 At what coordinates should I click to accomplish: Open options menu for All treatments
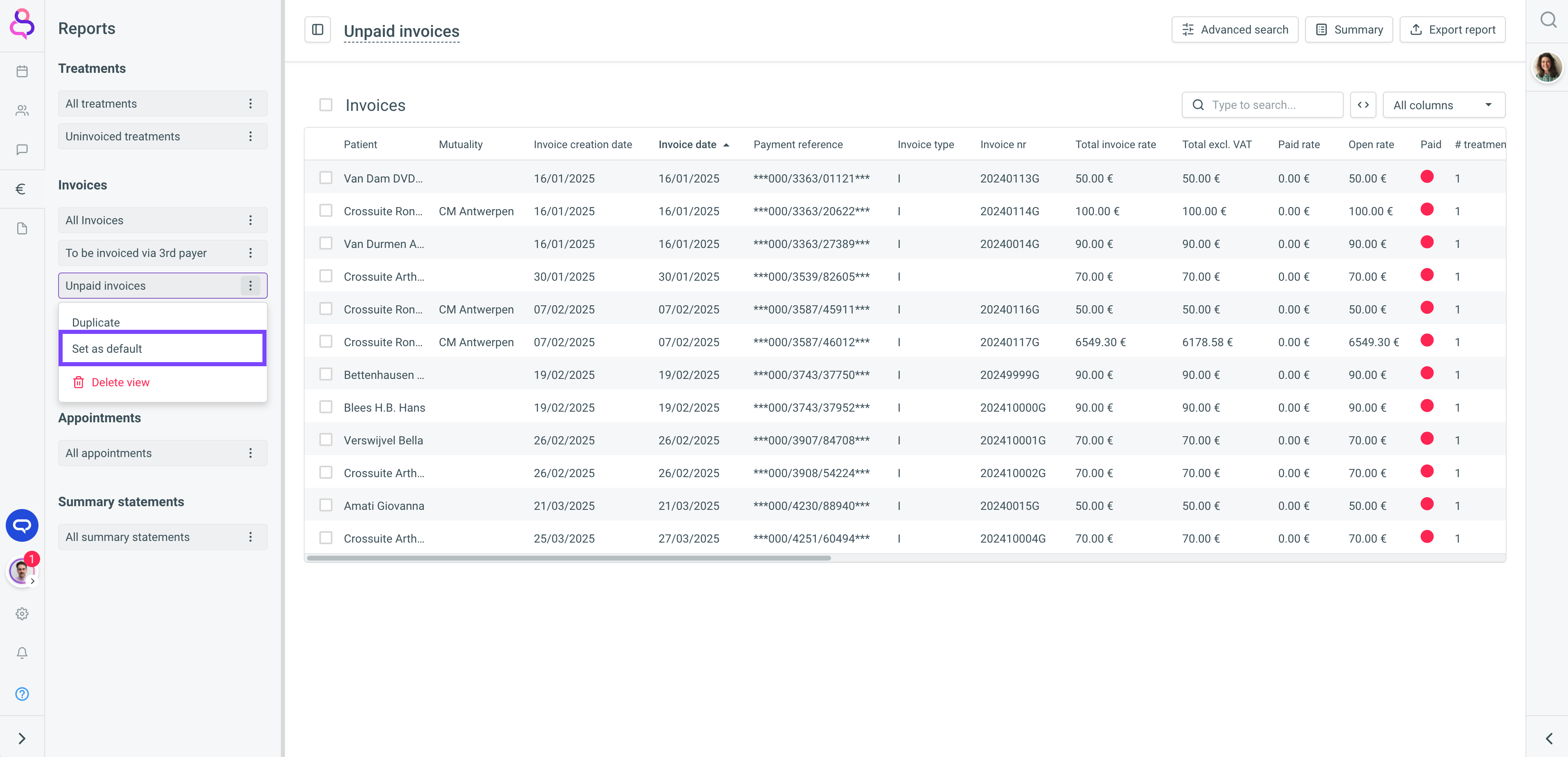point(250,104)
